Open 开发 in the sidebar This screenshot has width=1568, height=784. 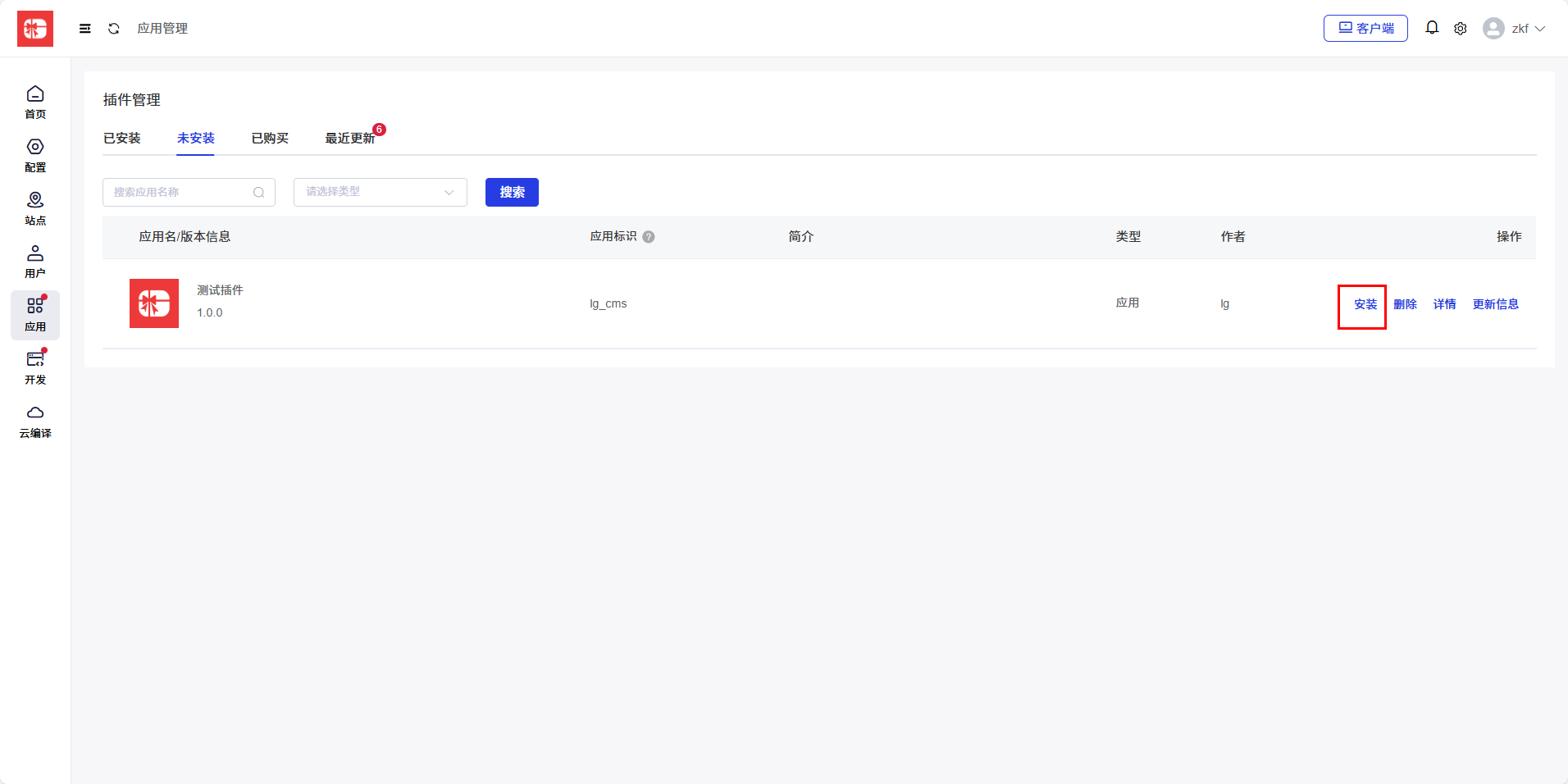coord(35,367)
